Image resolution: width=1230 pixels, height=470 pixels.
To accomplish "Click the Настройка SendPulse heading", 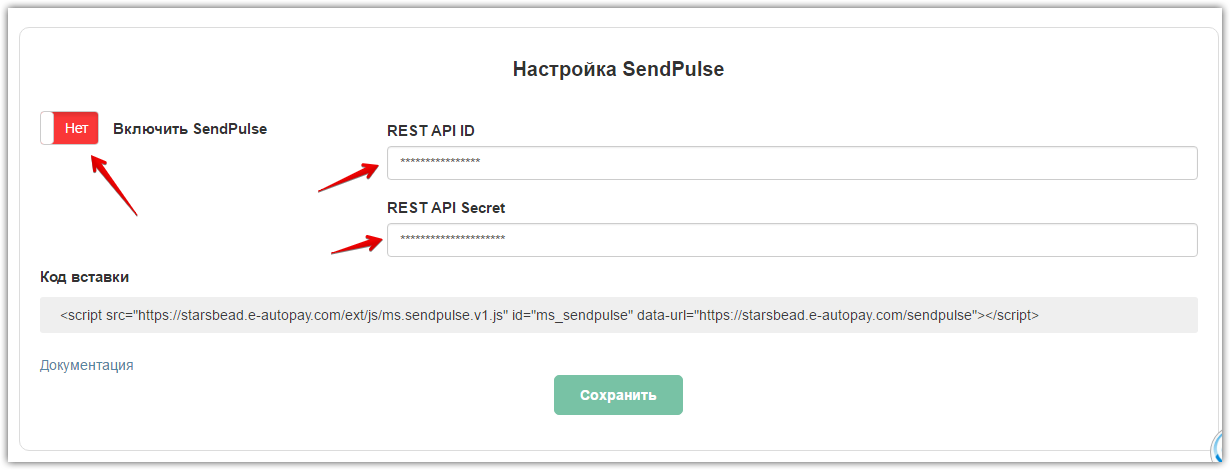I will coord(618,69).
